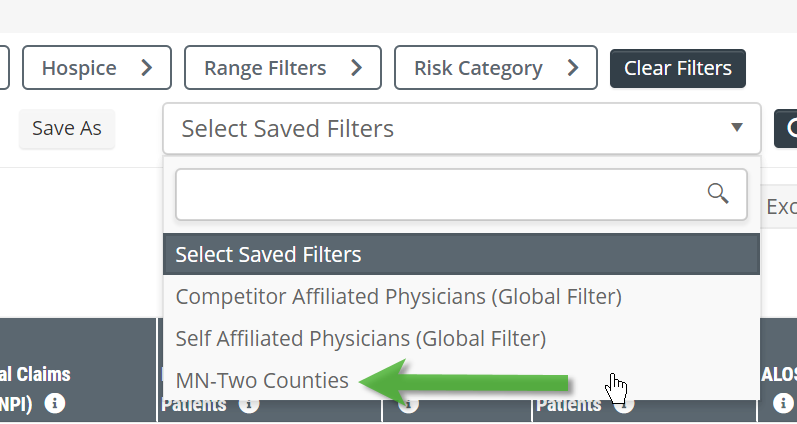Open the Select Saved Filters combo box
The image size is (797, 424).
462,129
